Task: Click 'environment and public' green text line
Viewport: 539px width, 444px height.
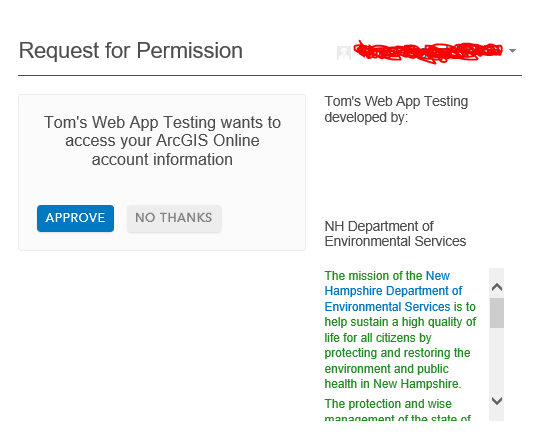Action: pos(386,369)
